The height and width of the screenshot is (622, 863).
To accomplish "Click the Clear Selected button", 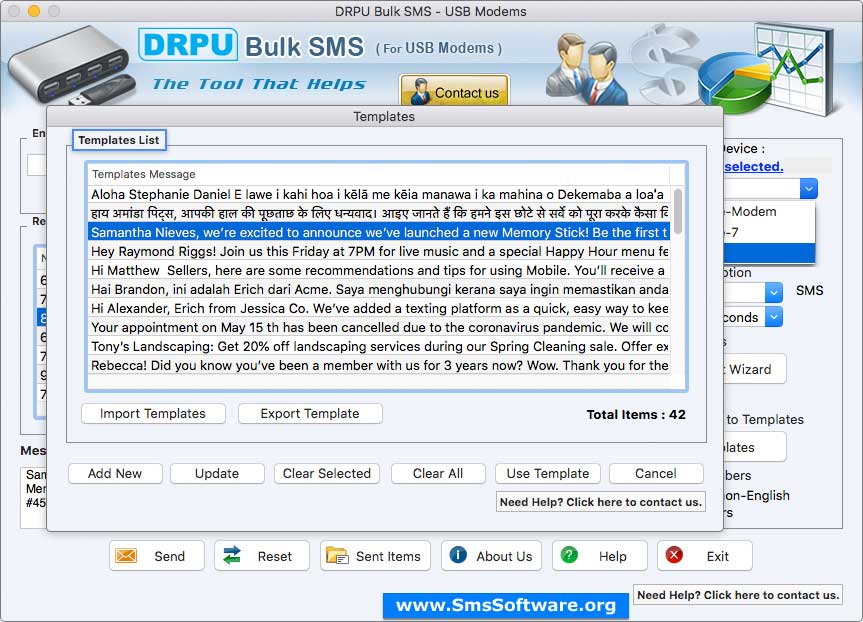I will pyautogui.click(x=327, y=473).
